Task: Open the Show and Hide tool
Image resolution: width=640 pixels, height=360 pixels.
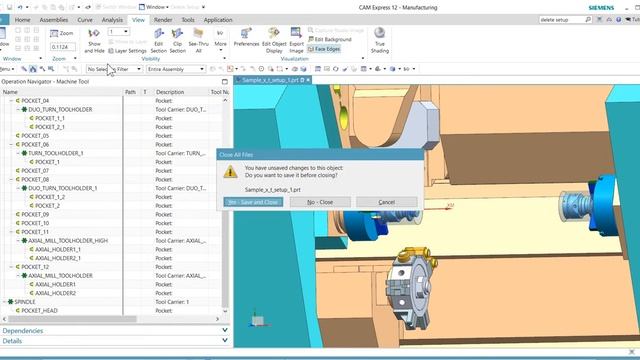Action: pyautogui.click(x=94, y=41)
